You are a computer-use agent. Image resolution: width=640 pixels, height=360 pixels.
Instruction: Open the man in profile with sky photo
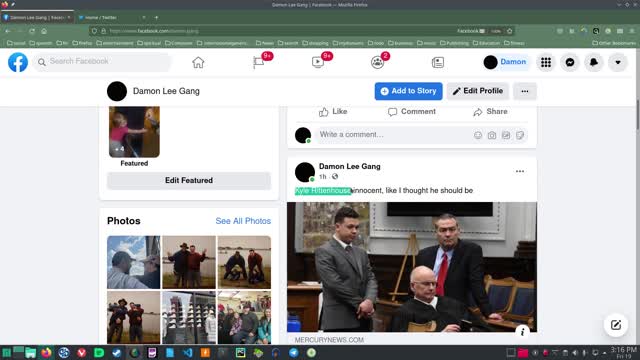tap(133, 262)
